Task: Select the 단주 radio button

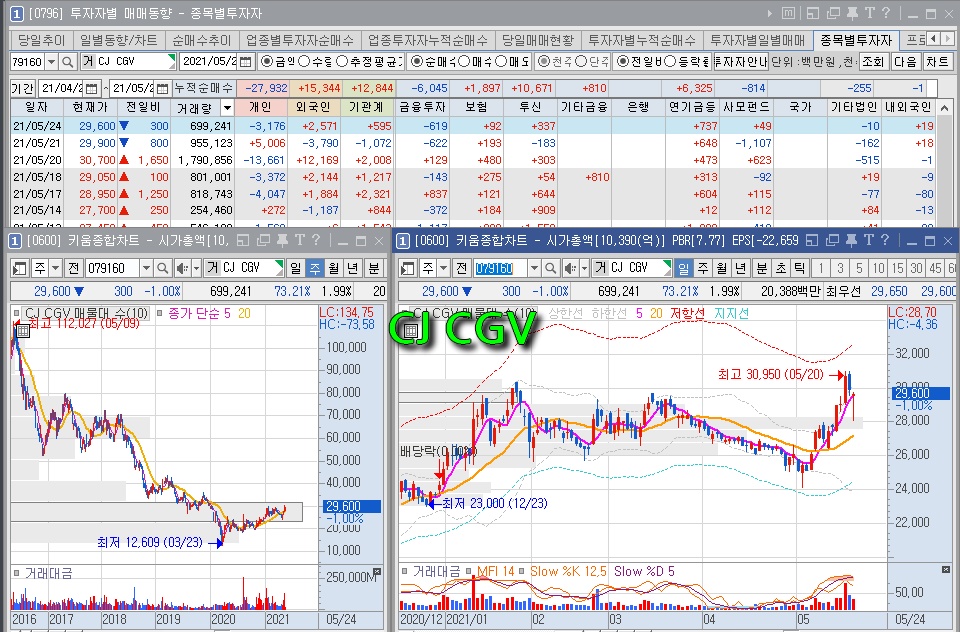Action: (x=581, y=62)
